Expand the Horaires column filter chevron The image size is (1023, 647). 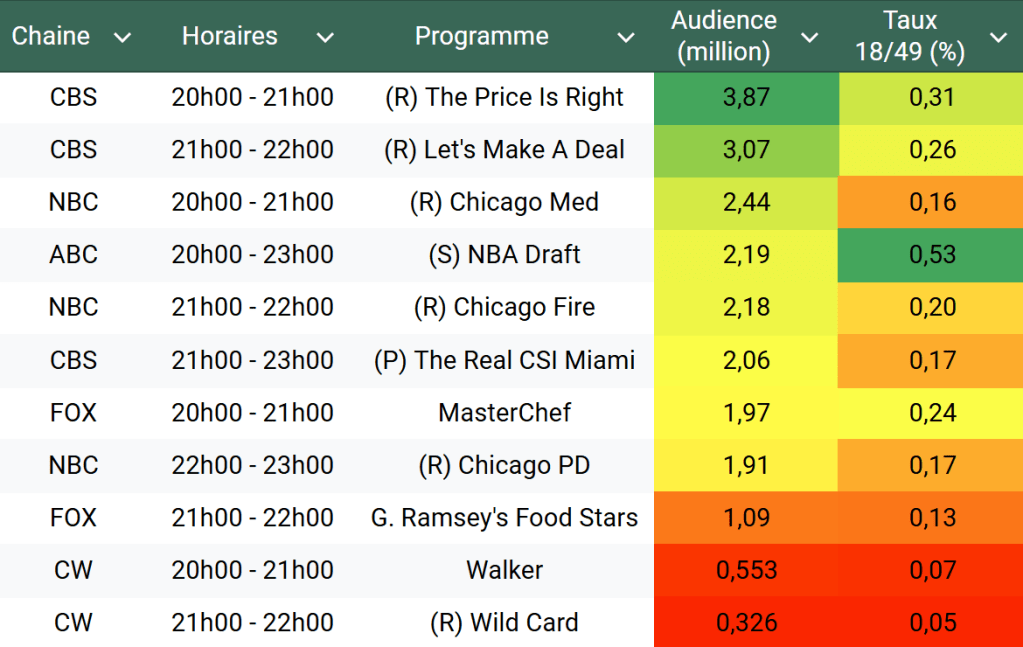point(325,38)
